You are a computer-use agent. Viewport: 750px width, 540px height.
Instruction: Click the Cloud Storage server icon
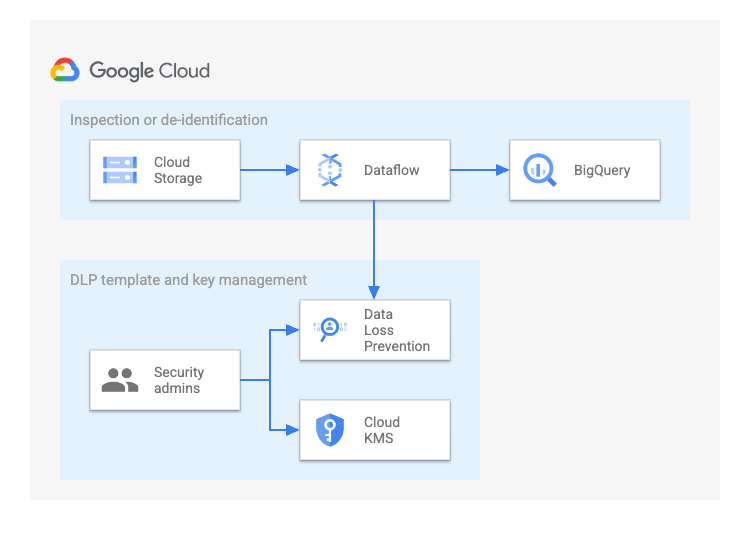(120, 170)
